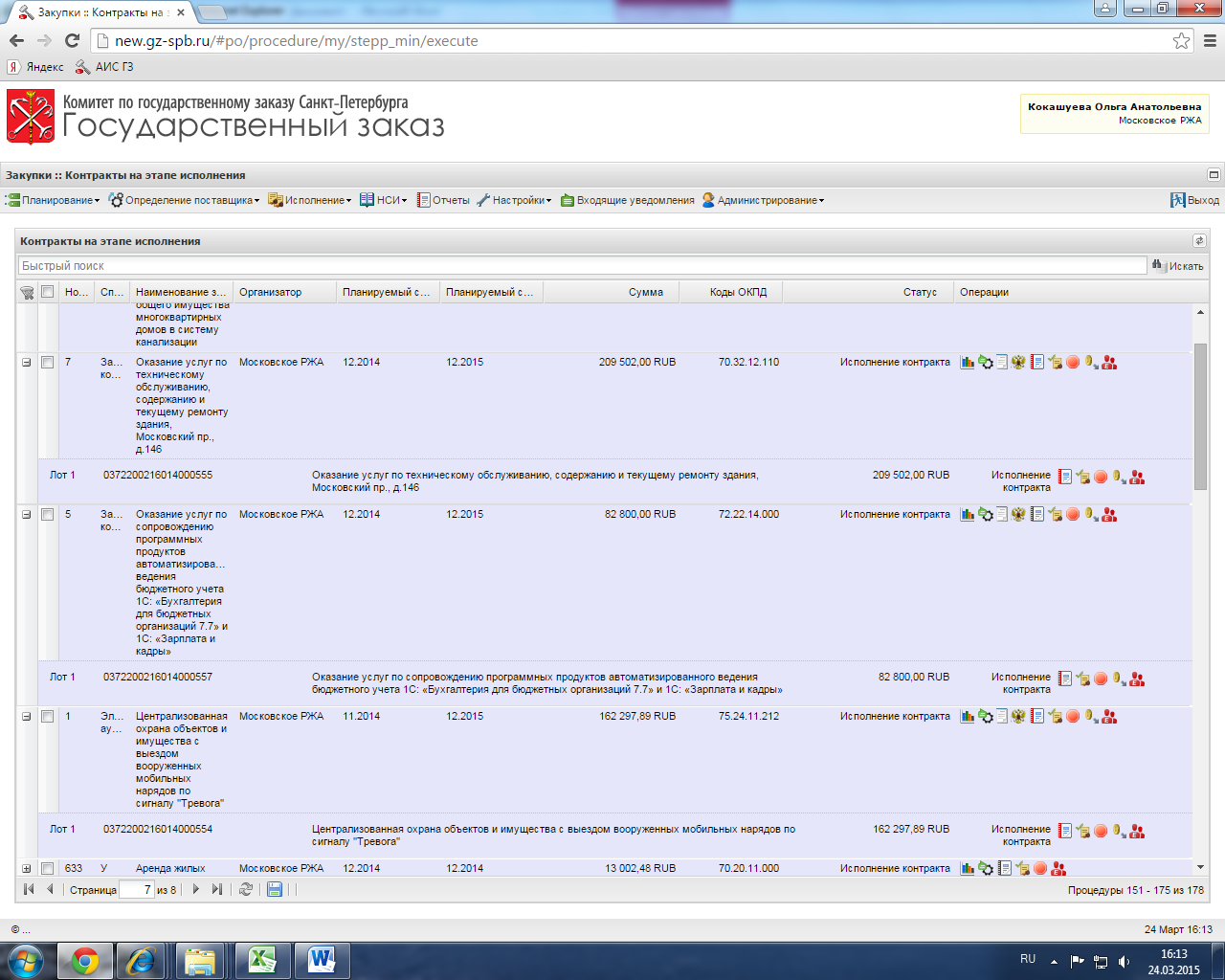Click gold coin icon for contract 7
Screen dimensions: 1225x980
click(x=1091, y=362)
